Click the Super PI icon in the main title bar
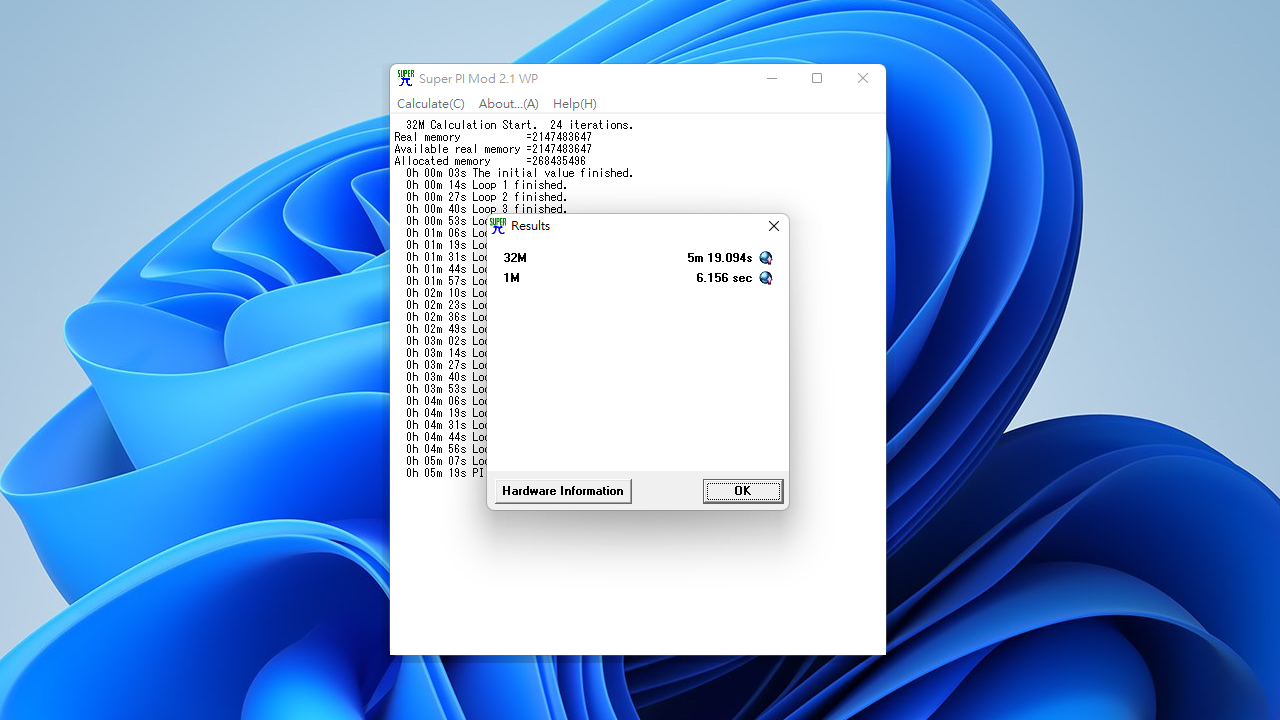Image resolution: width=1280 pixels, height=720 pixels. coord(406,78)
